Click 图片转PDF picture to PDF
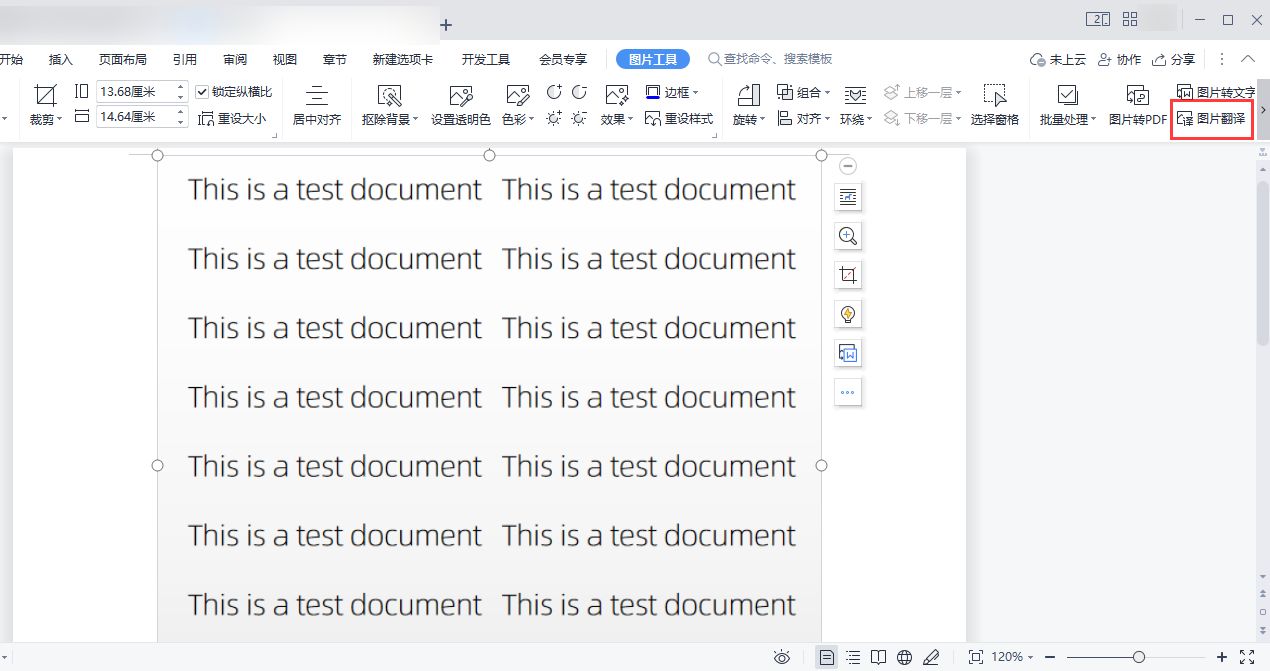The width and height of the screenshot is (1270, 671). (x=1138, y=106)
